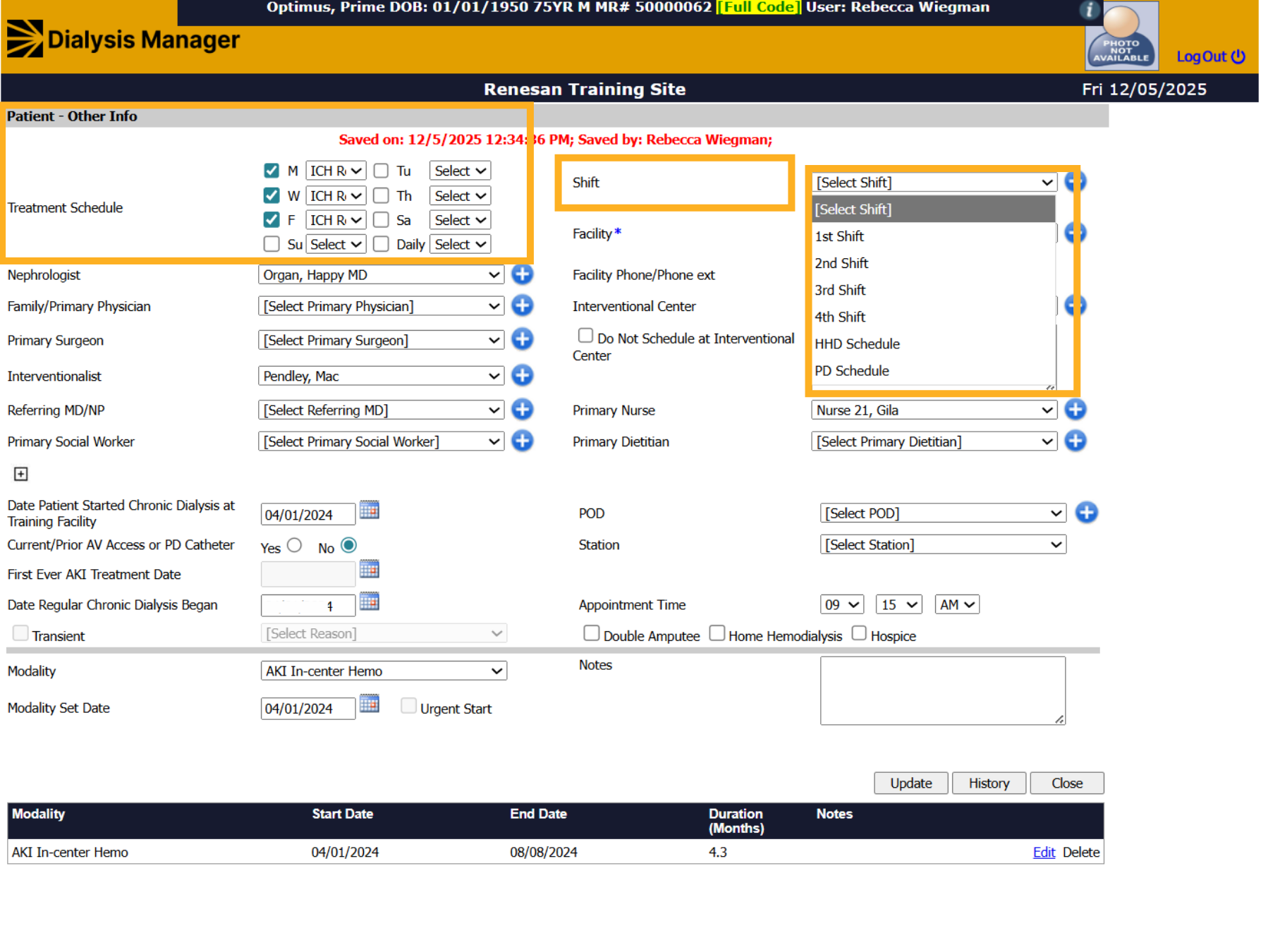Add a new Nephrologist with plus icon
Screen dimensions: 1268x952
point(522,274)
